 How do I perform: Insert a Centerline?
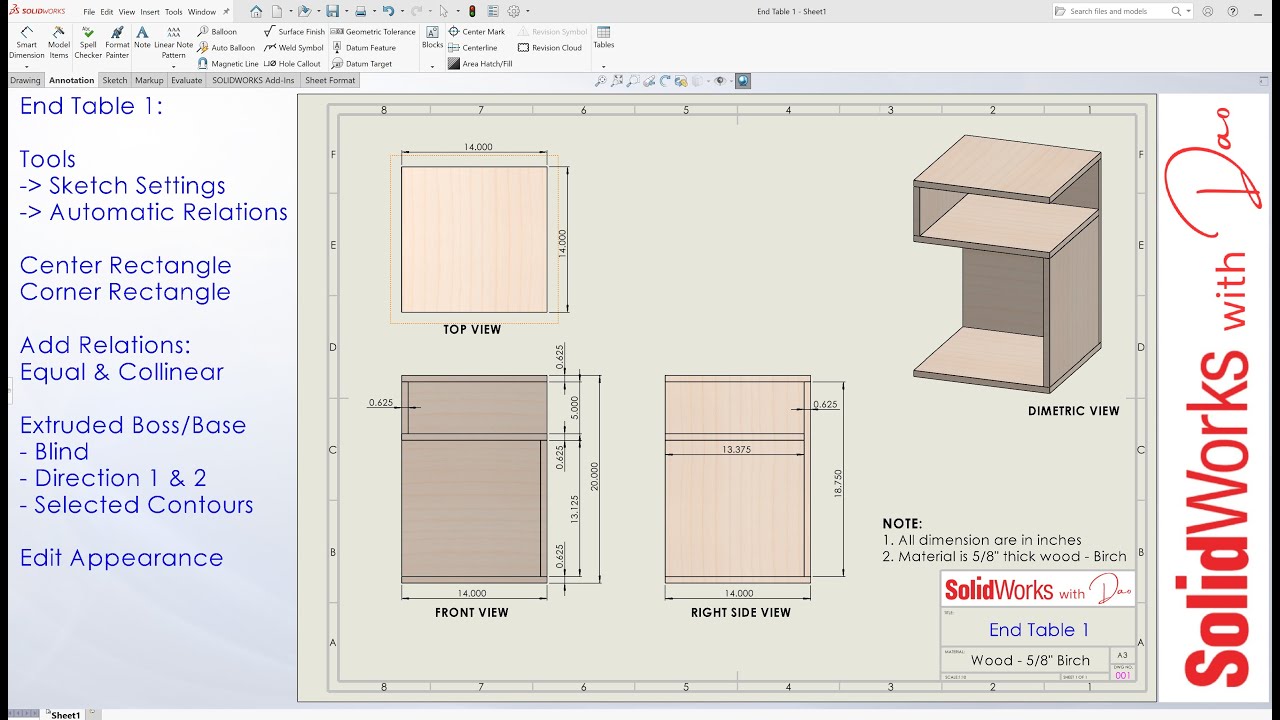tap(473, 48)
